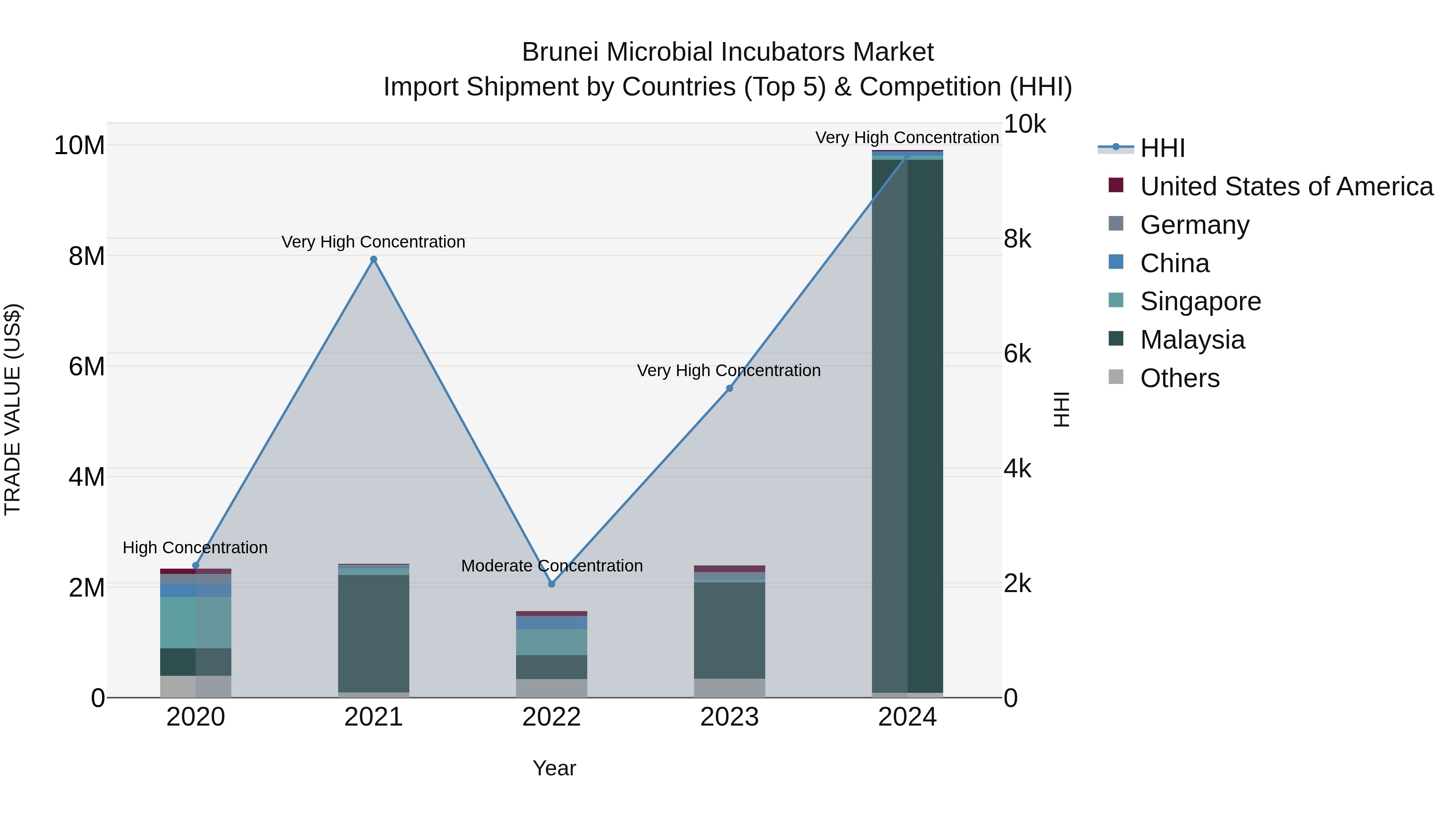Image resolution: width=1456 pixels, height=819 pixels.
Task: Click the Others segment of 2023 bar
Action: coord(729,688)
